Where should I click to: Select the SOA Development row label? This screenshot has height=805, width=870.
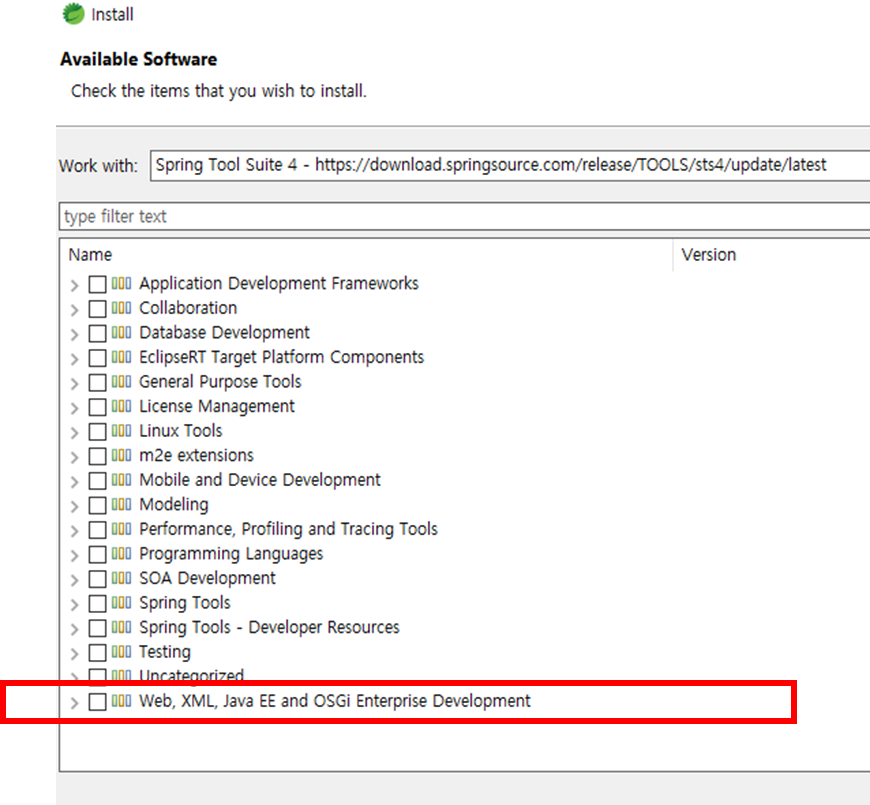[207, 578]
